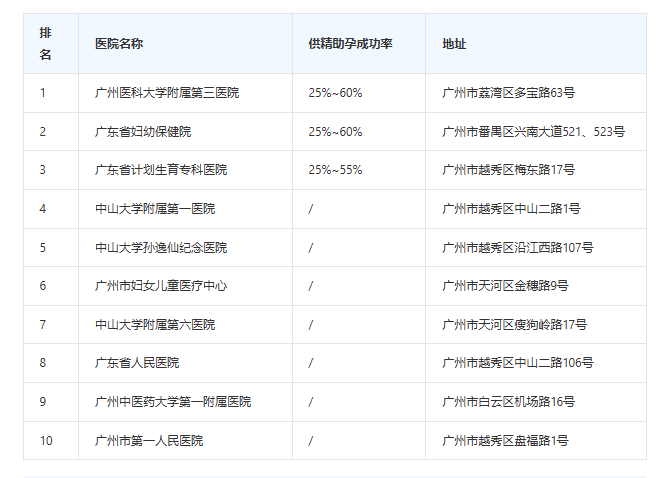Click the 25%~55% success rate cell

point(335,170)
